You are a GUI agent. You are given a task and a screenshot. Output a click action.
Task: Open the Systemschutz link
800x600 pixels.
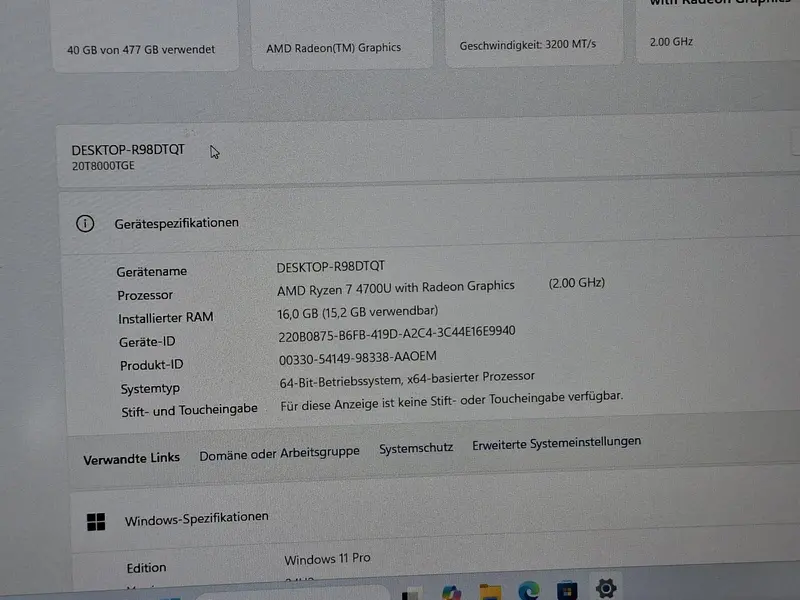tap(416, 448)
